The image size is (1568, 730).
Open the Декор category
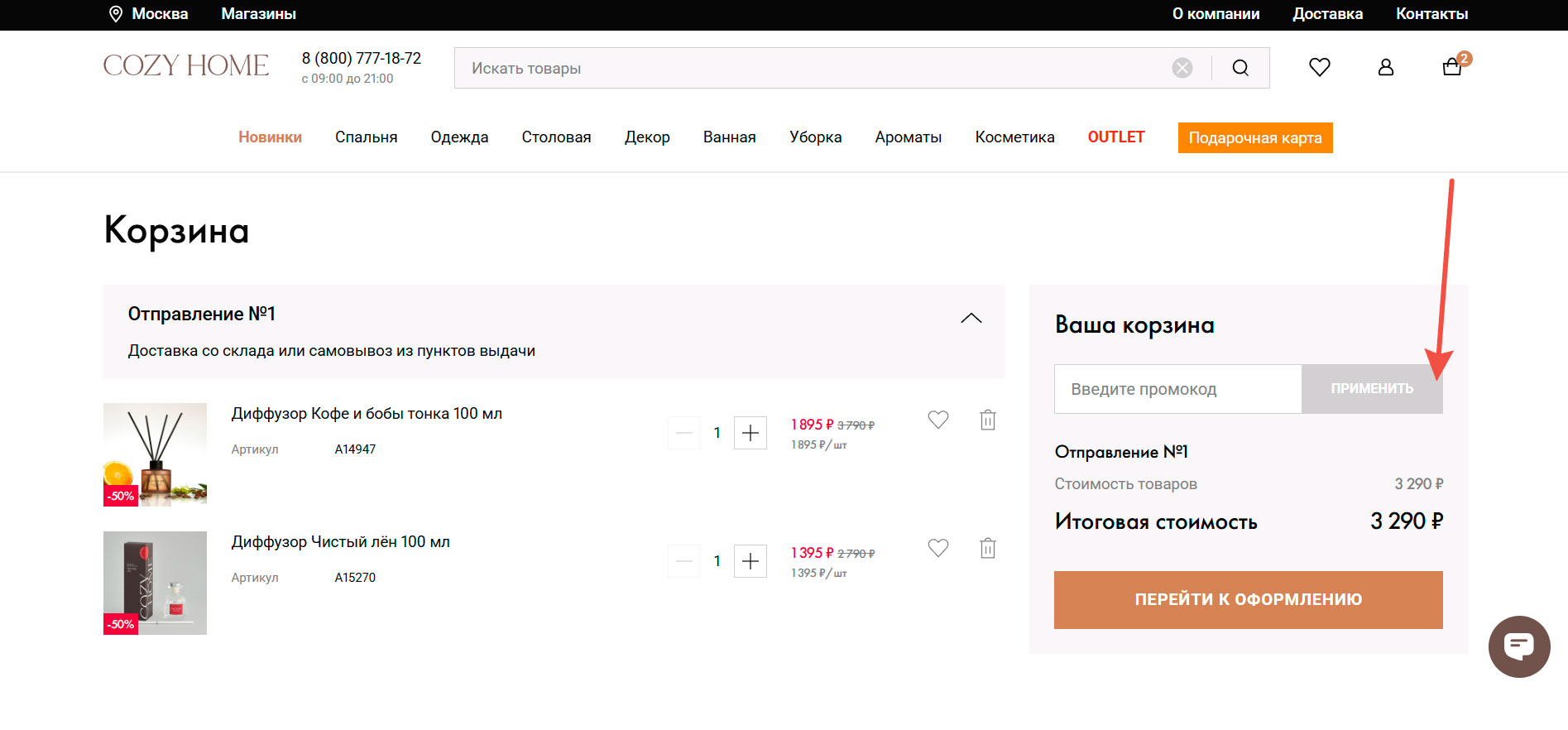click(x=647, y=137)
